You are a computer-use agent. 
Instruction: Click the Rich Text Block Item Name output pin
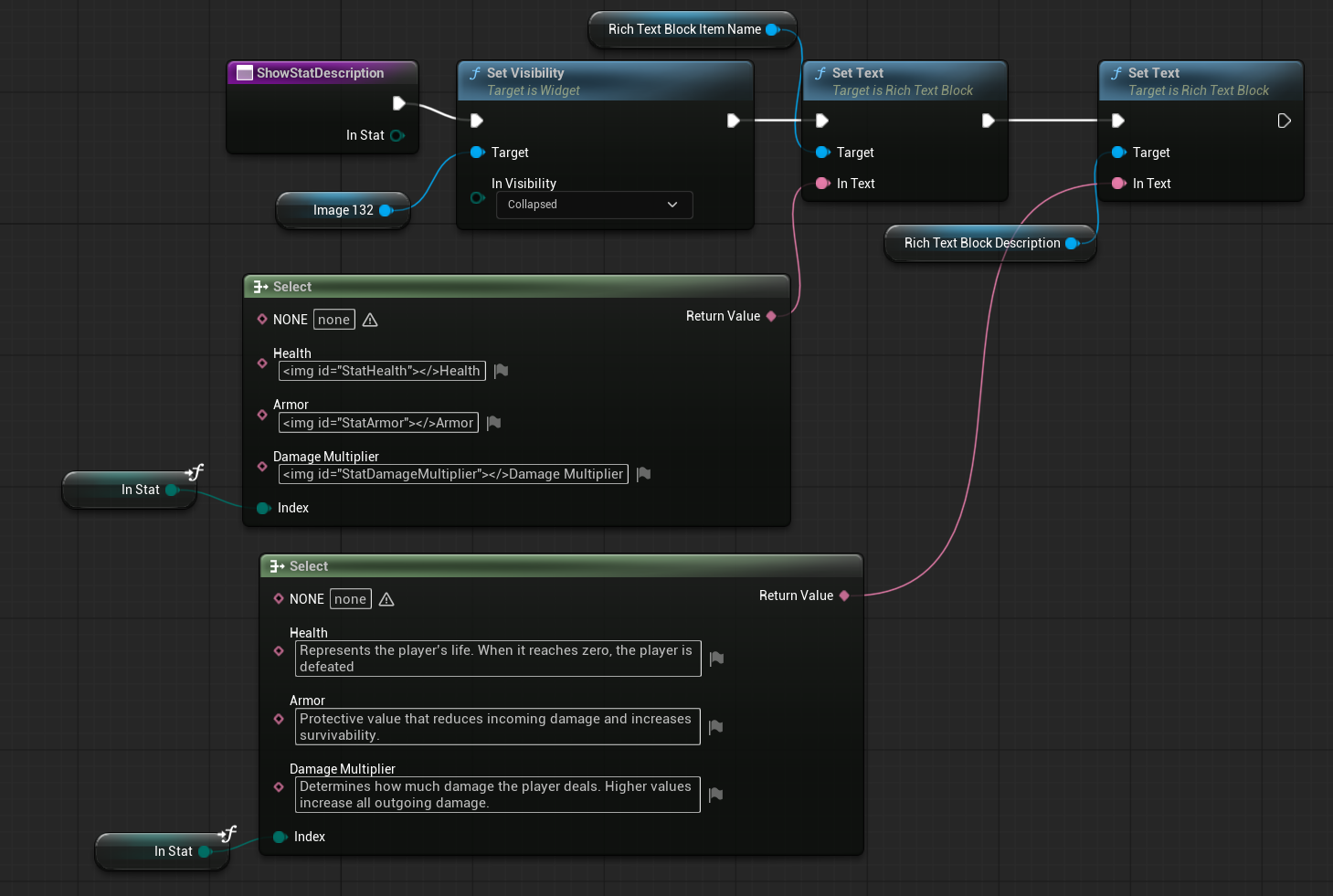pos(772,29)
